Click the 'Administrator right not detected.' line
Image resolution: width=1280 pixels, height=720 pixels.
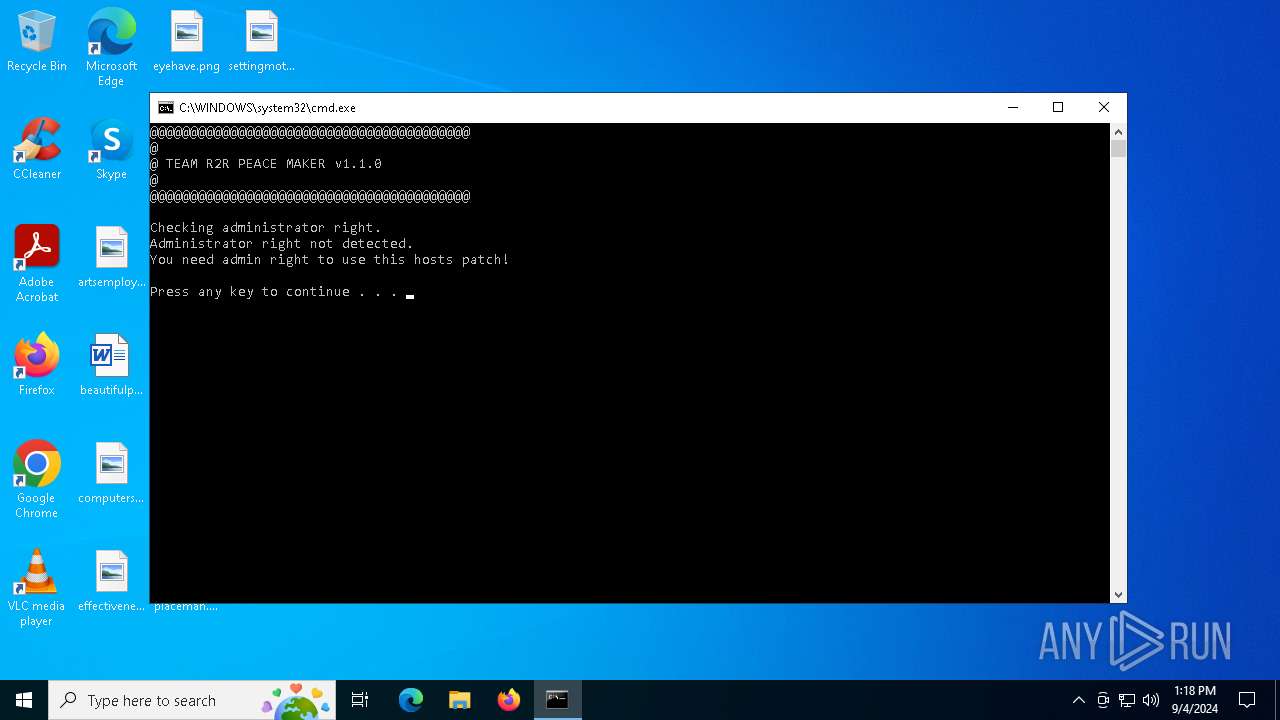[281, 244]
